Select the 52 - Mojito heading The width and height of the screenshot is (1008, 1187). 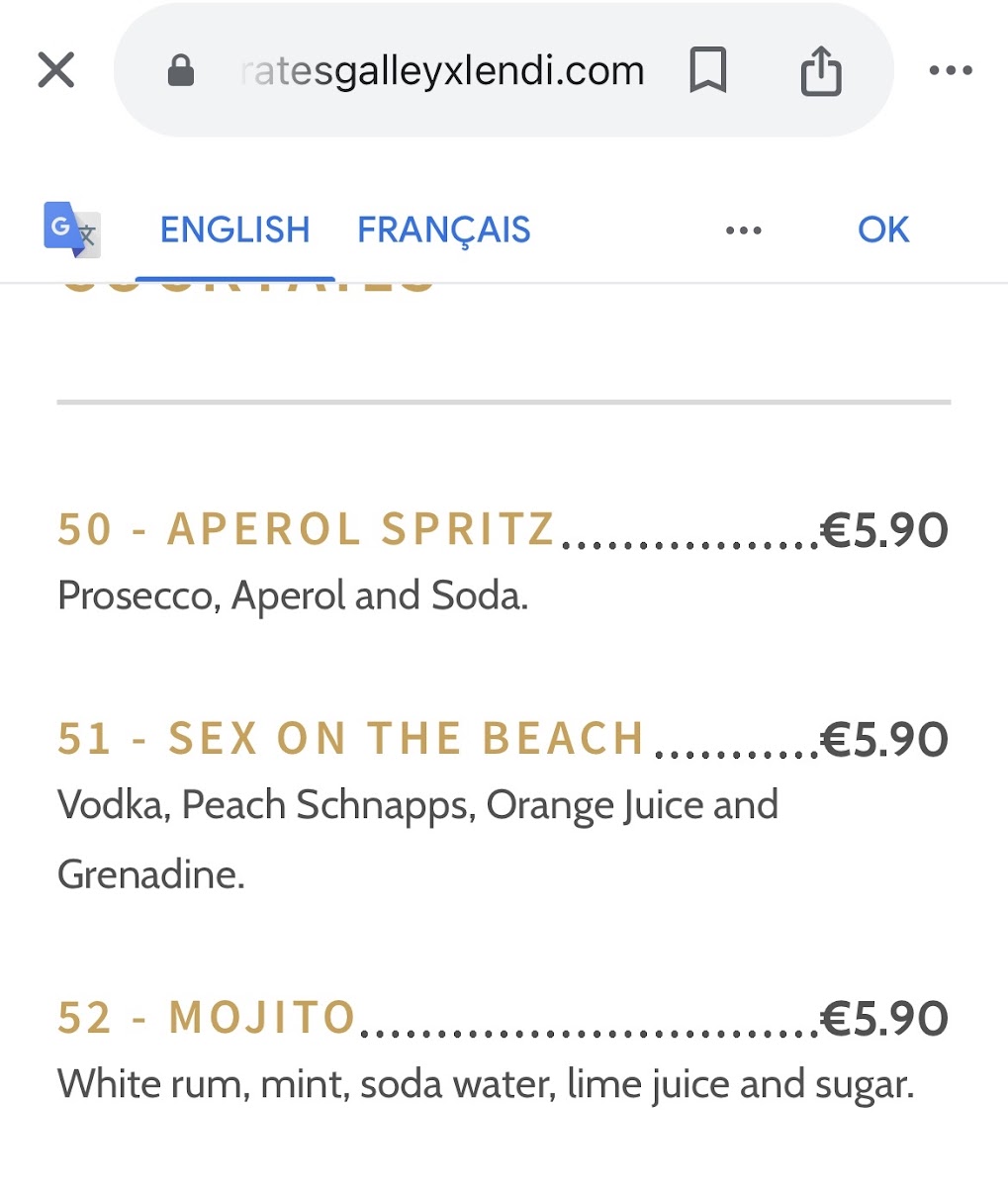[207, 1018]
